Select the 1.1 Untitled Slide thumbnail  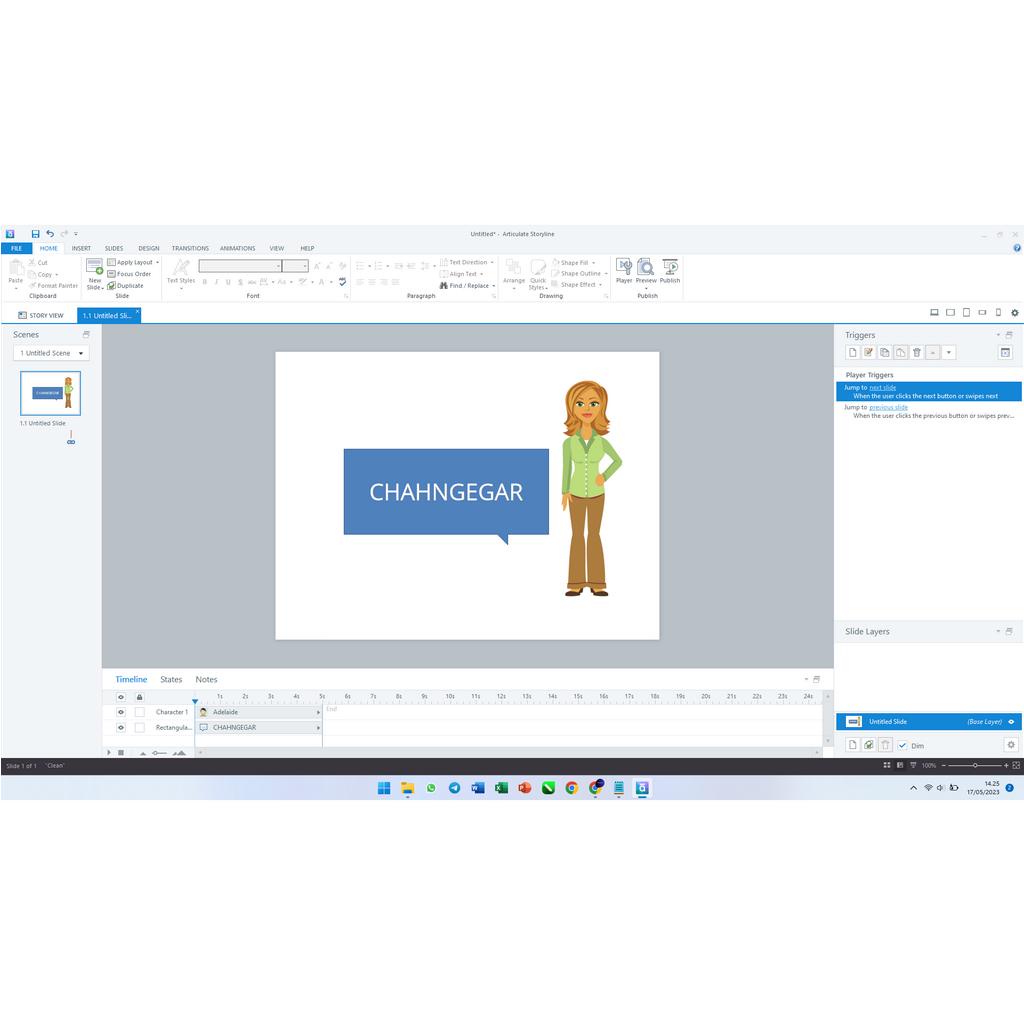point(50,392)
